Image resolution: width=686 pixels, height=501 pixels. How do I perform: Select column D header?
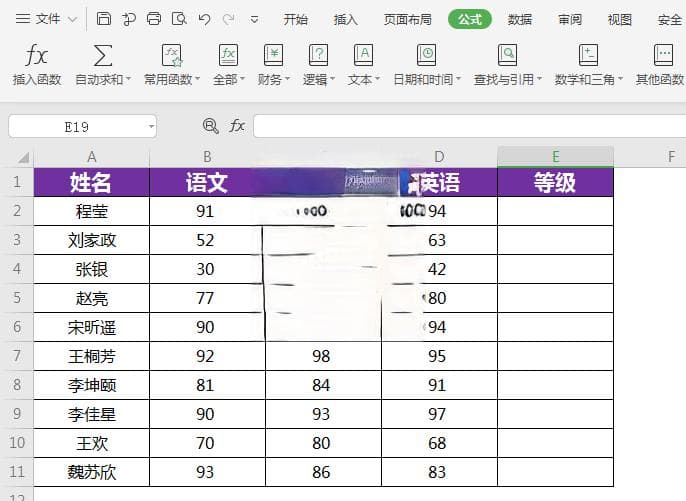[439, 157]
